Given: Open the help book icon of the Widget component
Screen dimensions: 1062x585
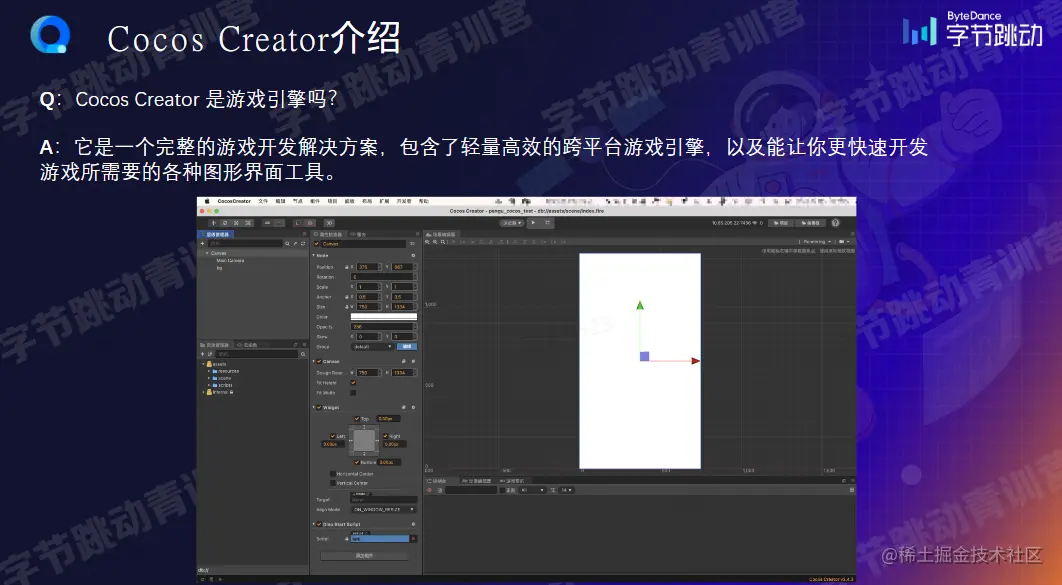Looking at the screenshot, I should click(x=404, y=408).
